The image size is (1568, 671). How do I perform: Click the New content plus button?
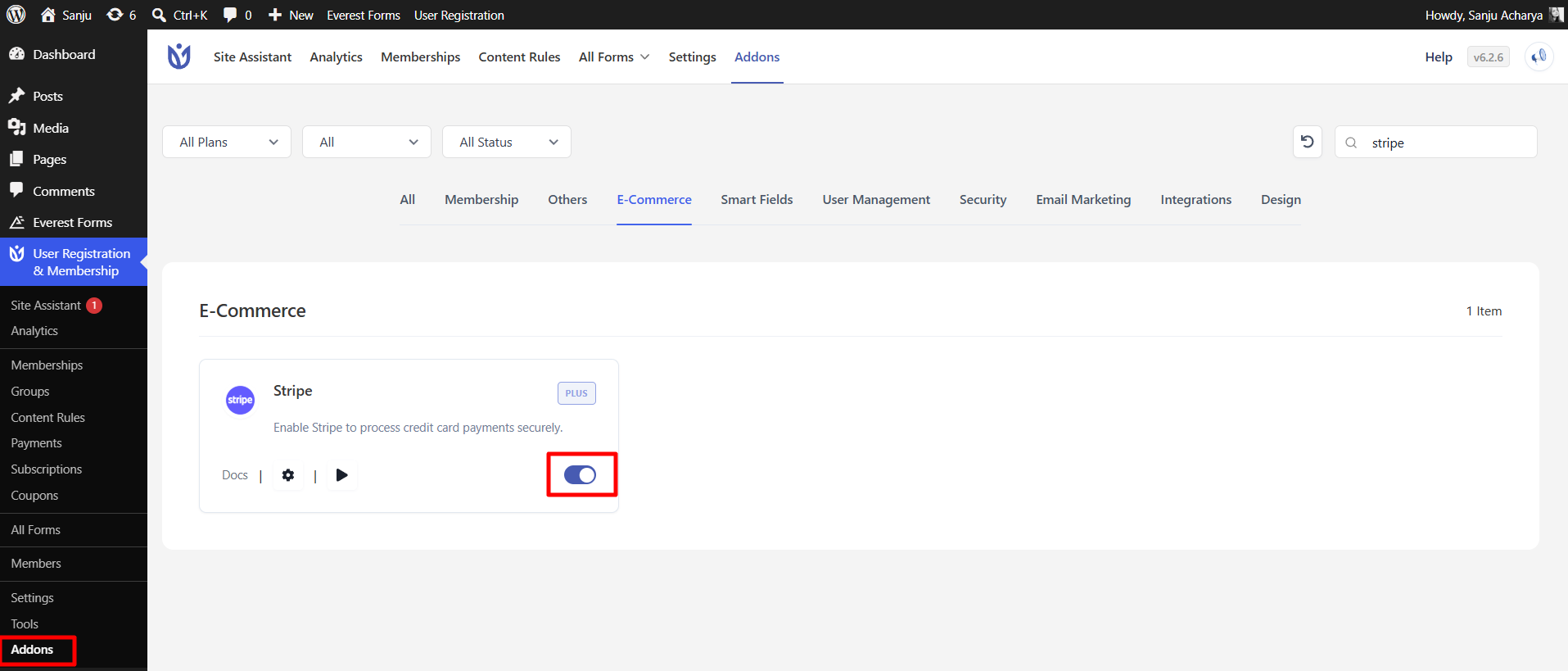[291, 15]
